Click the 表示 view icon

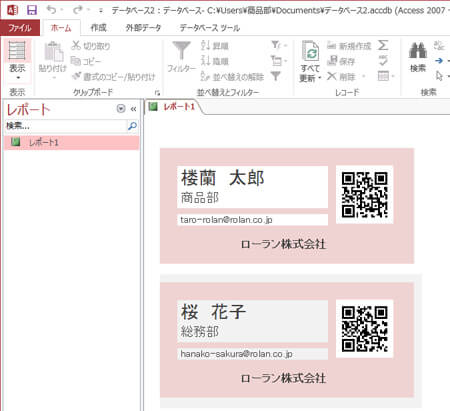coord(17,50)
